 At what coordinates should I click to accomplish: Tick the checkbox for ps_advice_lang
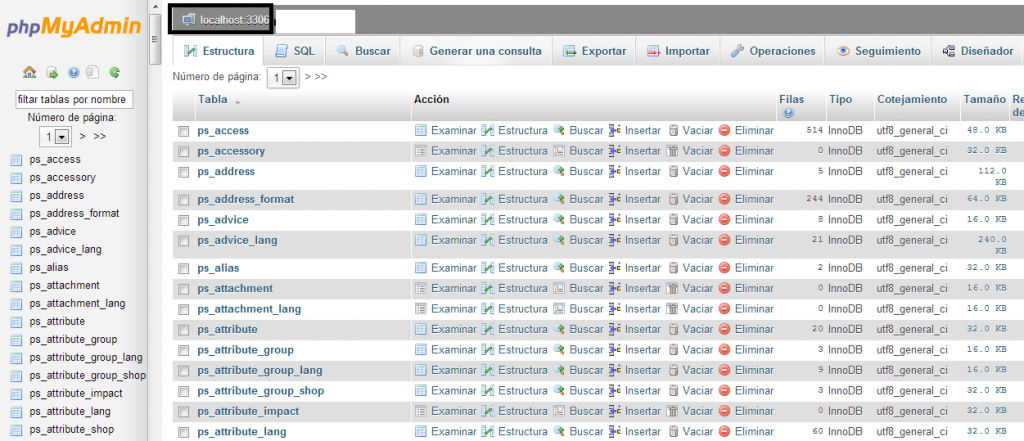click(x=183, y=241)
